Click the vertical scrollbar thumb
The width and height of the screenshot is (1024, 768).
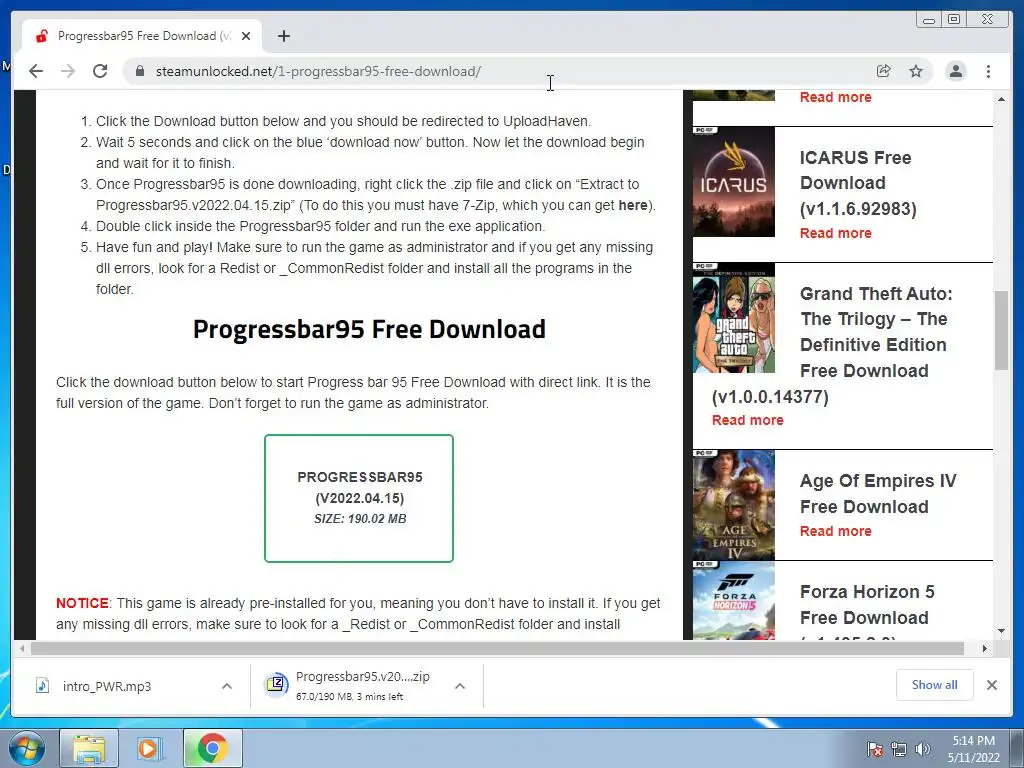coord(1001,330)
